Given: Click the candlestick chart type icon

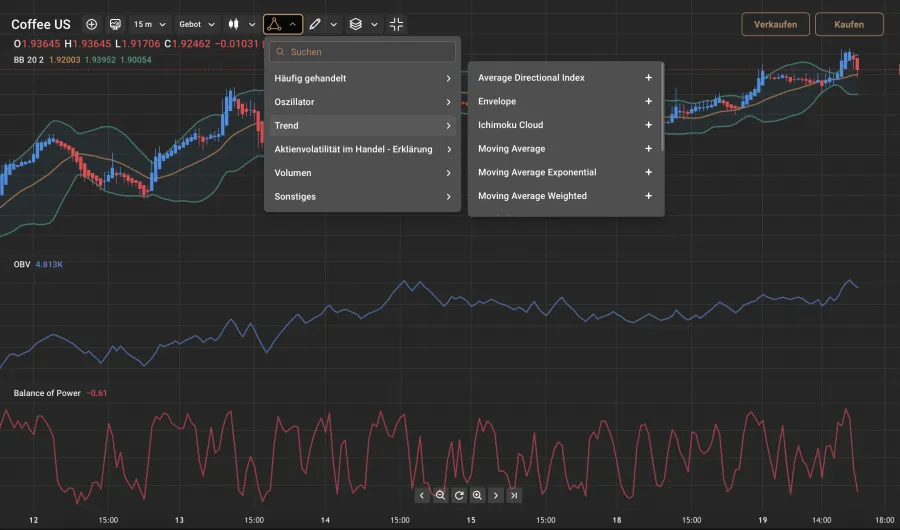Looking at the screenshot, I should point(232,24).
